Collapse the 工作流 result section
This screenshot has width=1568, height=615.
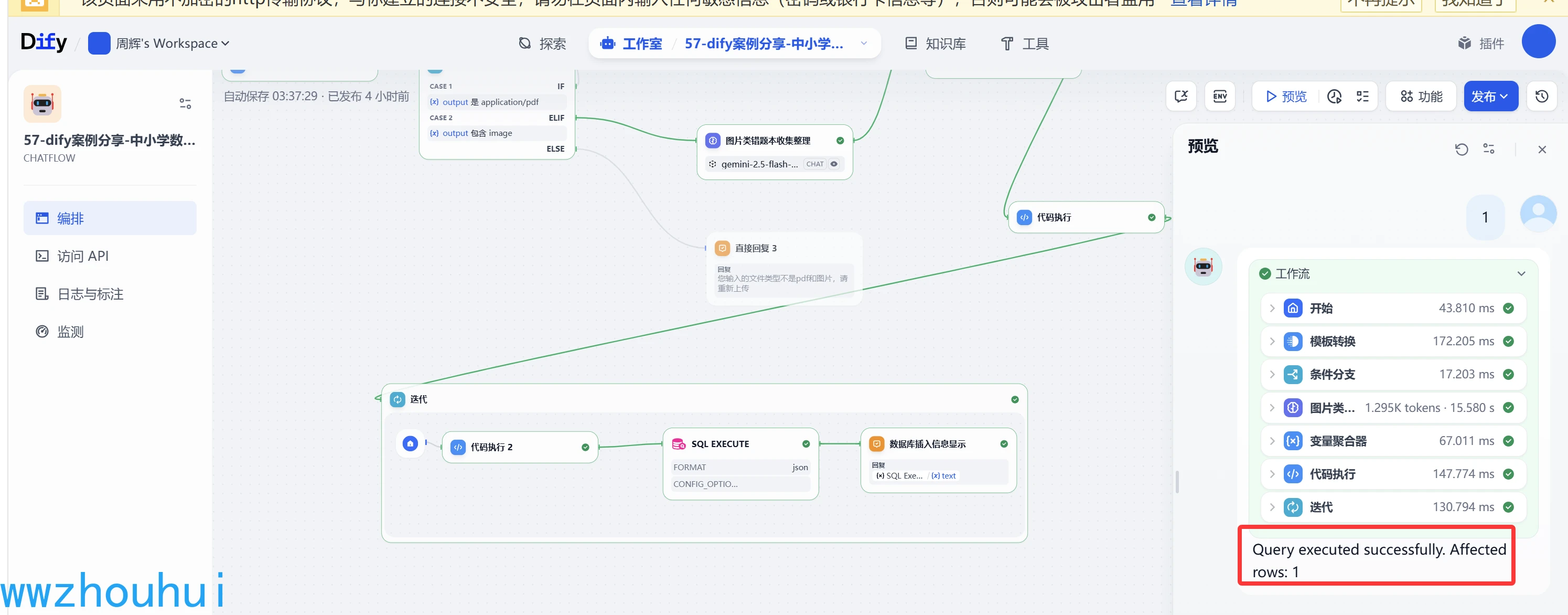pos(1520,274)
